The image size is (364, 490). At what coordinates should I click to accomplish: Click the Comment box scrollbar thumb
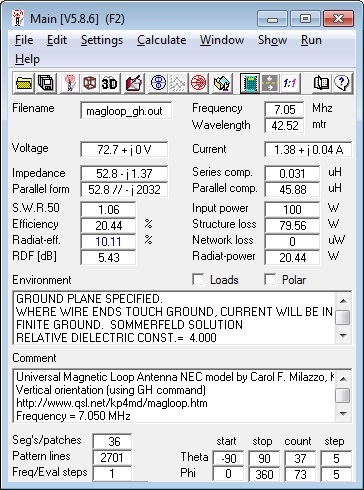coord(343,396)
